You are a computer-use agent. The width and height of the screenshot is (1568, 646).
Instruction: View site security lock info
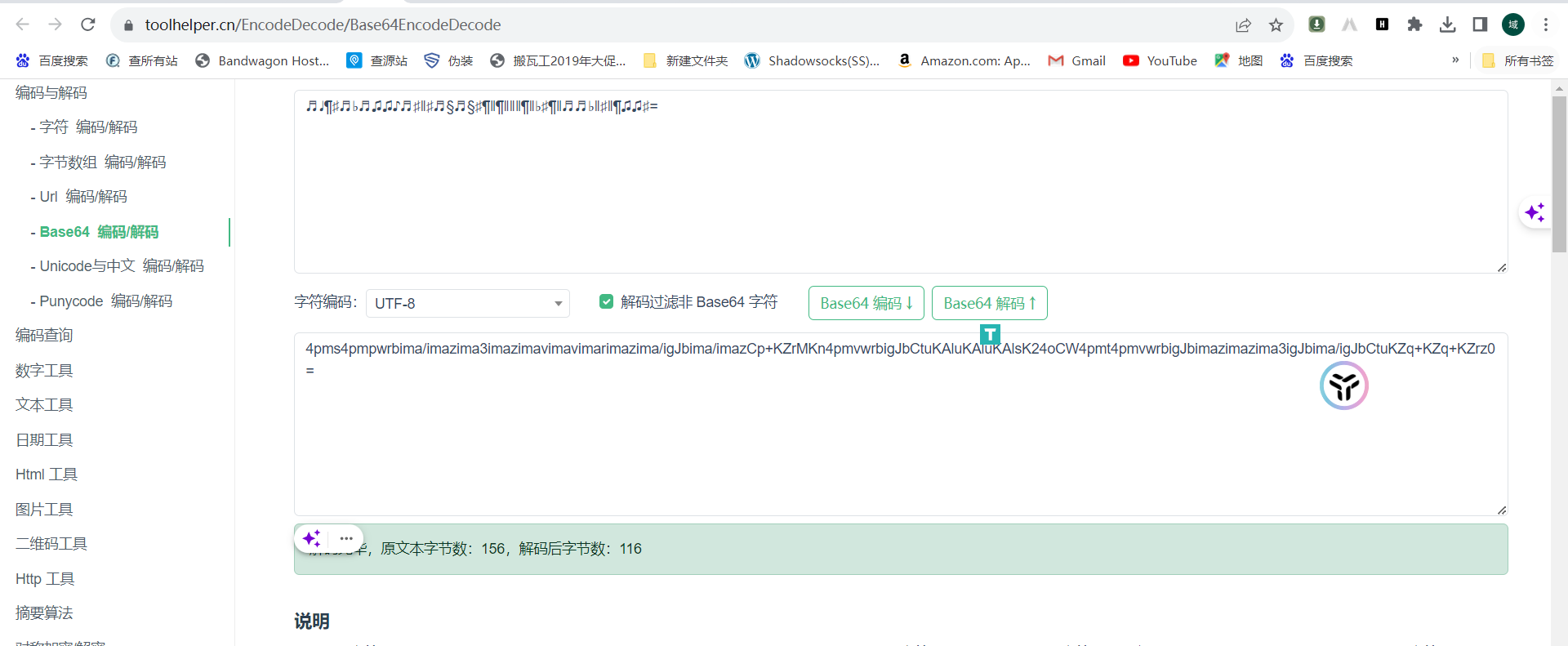pos(128,25)
